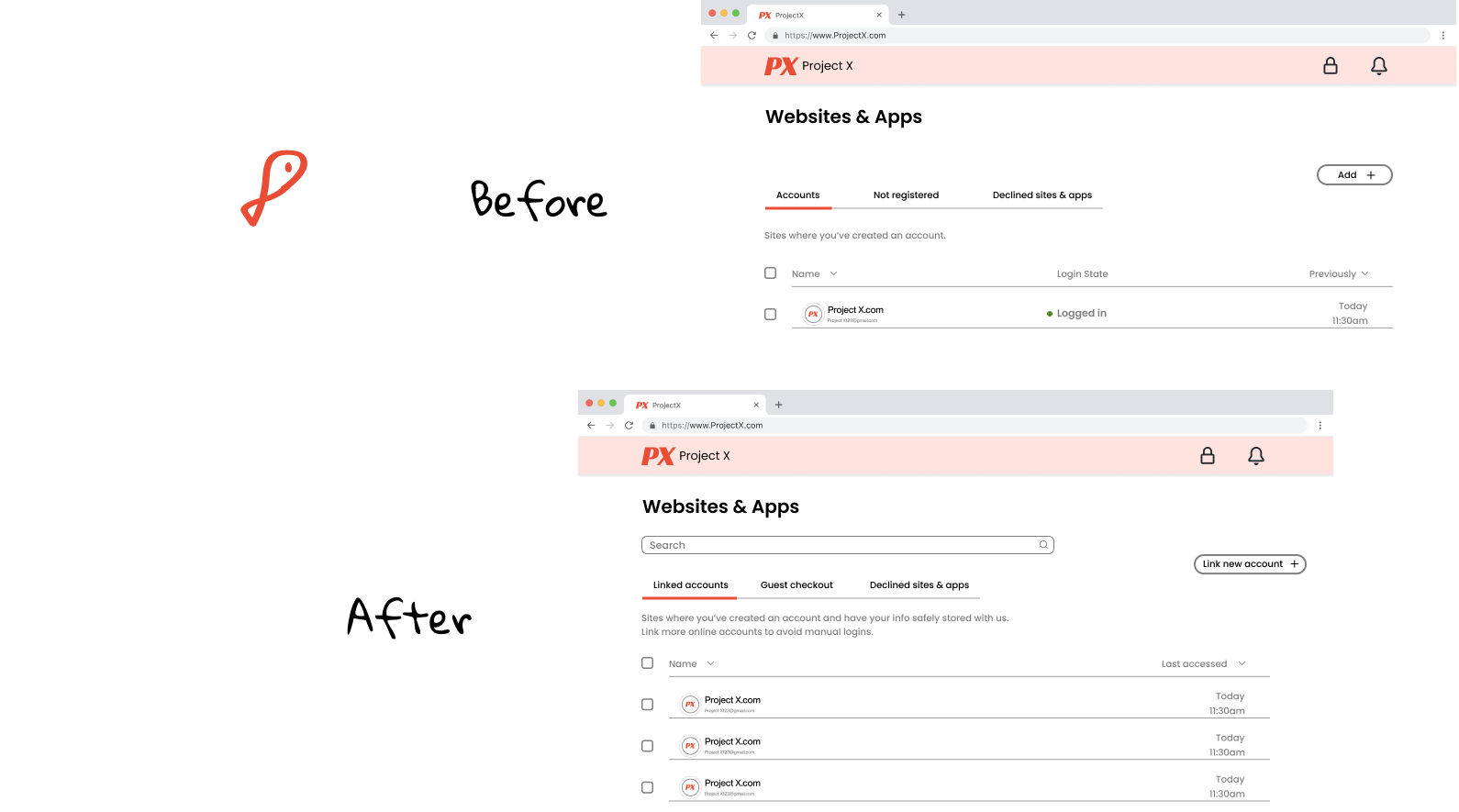This screenshot has width=1459, height=812.
Task: Switch to the Not registered tab
Action: (x=906, y=195)
